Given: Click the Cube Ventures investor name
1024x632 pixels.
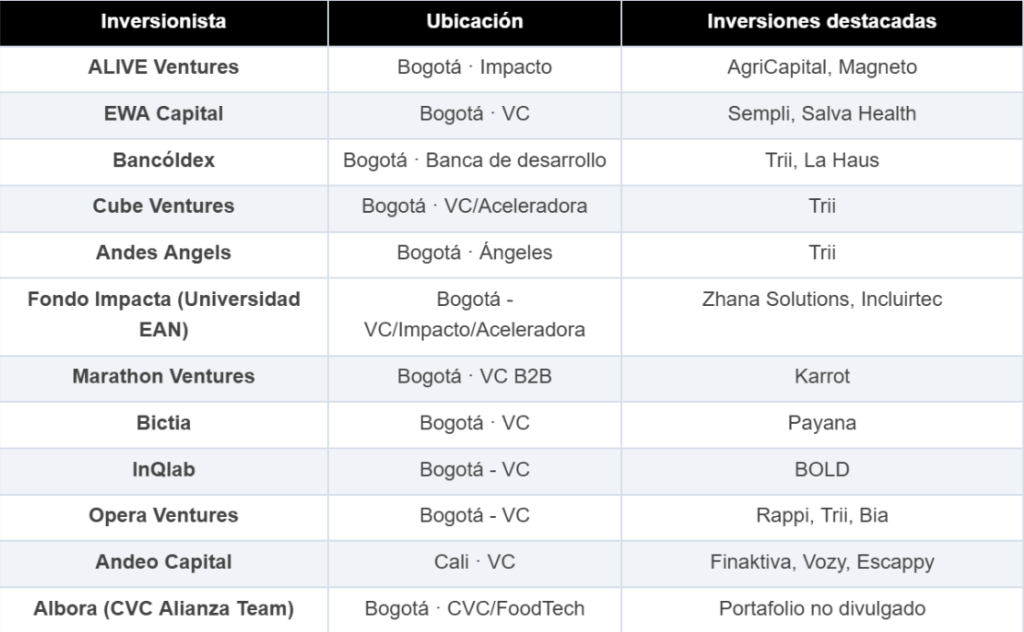Looking at the screenshot, I should click(x=163, y=206).
